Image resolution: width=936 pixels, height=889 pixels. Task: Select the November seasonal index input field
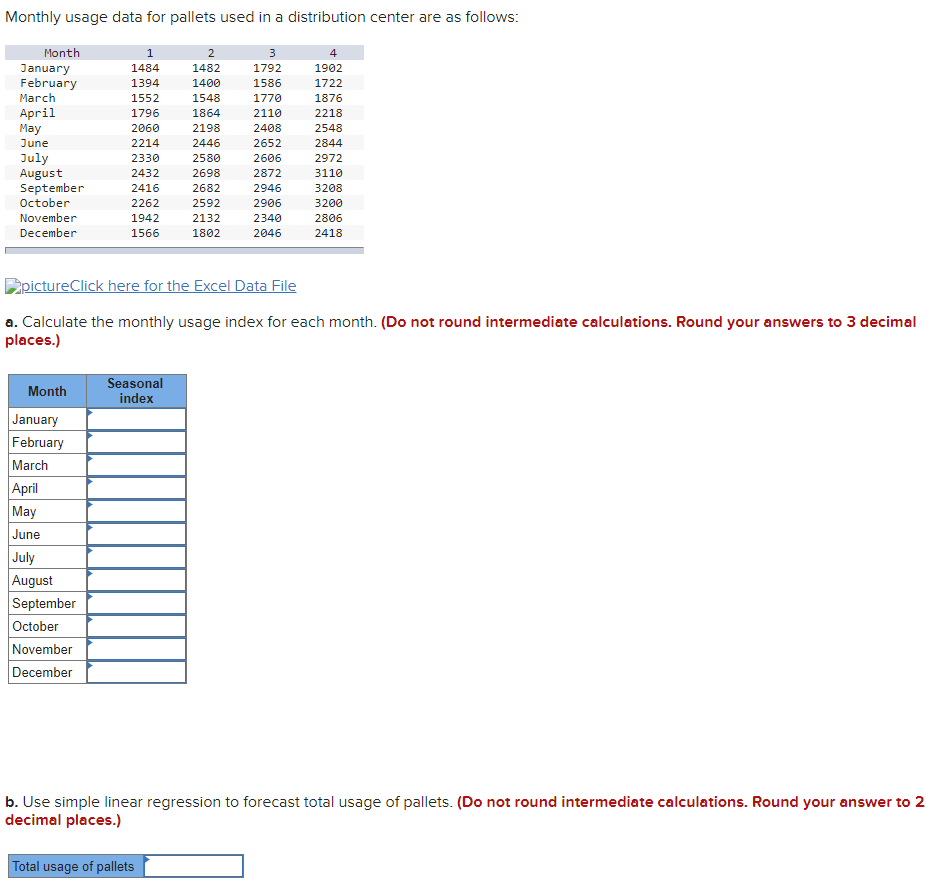(136, 648)
